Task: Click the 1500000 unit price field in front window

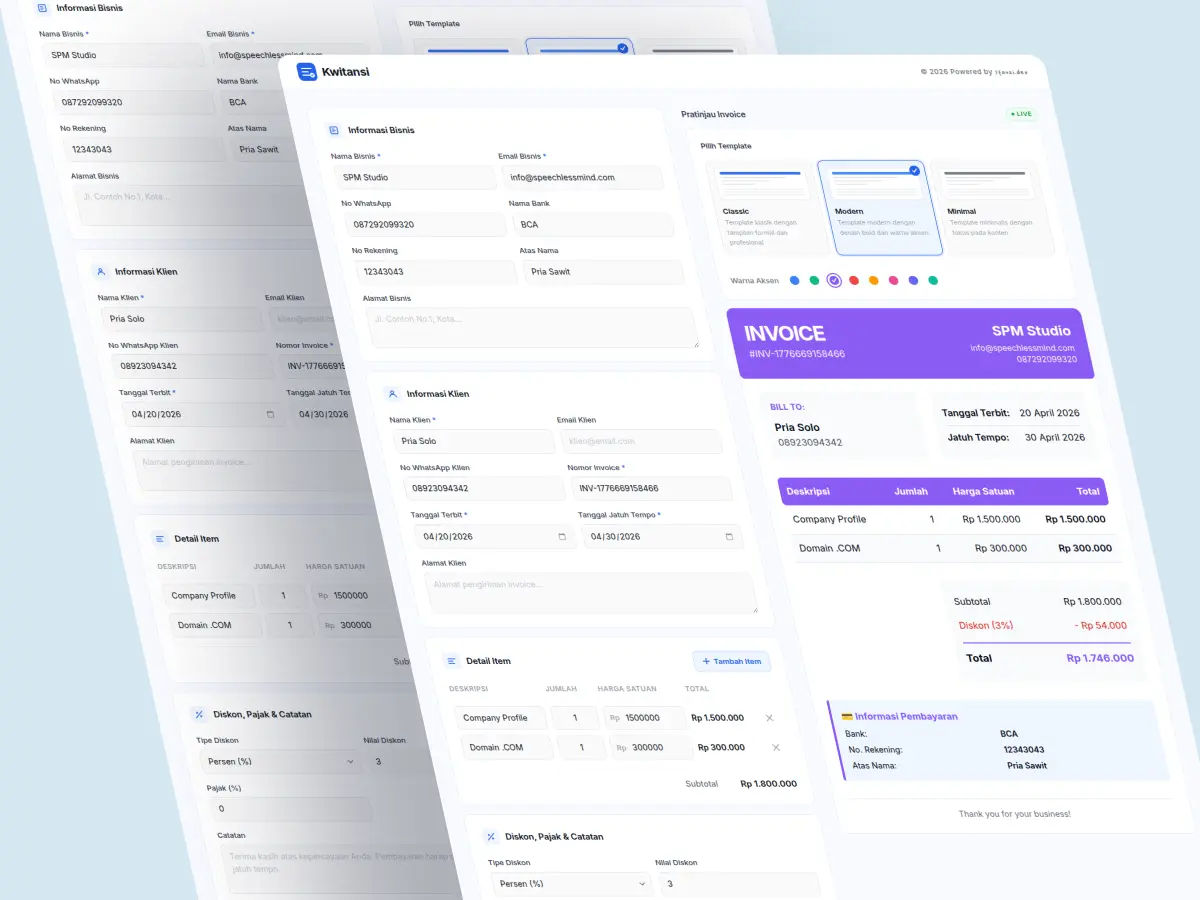Action: 644,718
